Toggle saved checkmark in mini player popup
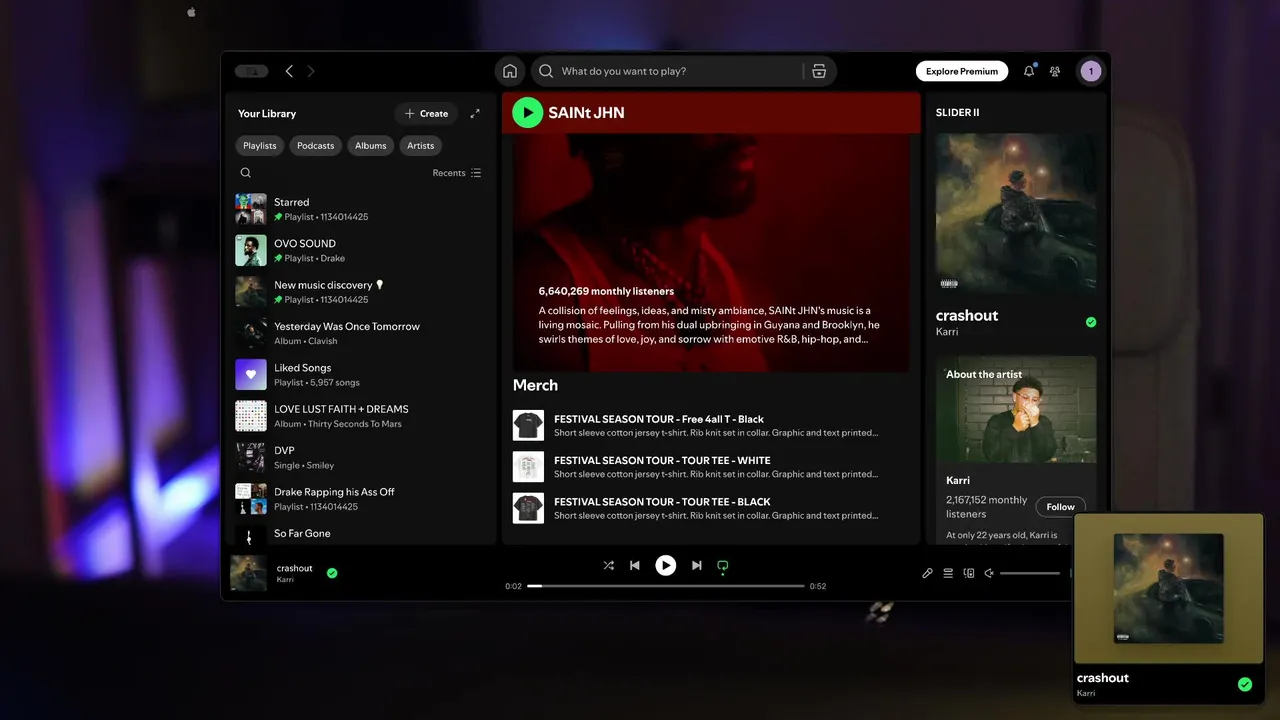Image resolution: width=1280 pixels, height=720 pixels. [x=1245, y=685]
